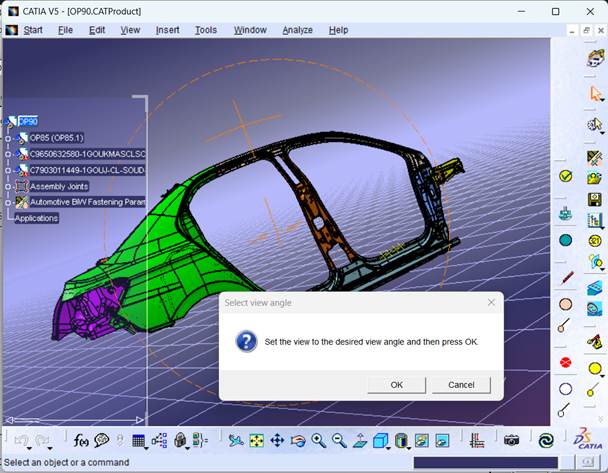Activate Fly mode airplane icon
608x473 pixels.
(x=236, y=441)
